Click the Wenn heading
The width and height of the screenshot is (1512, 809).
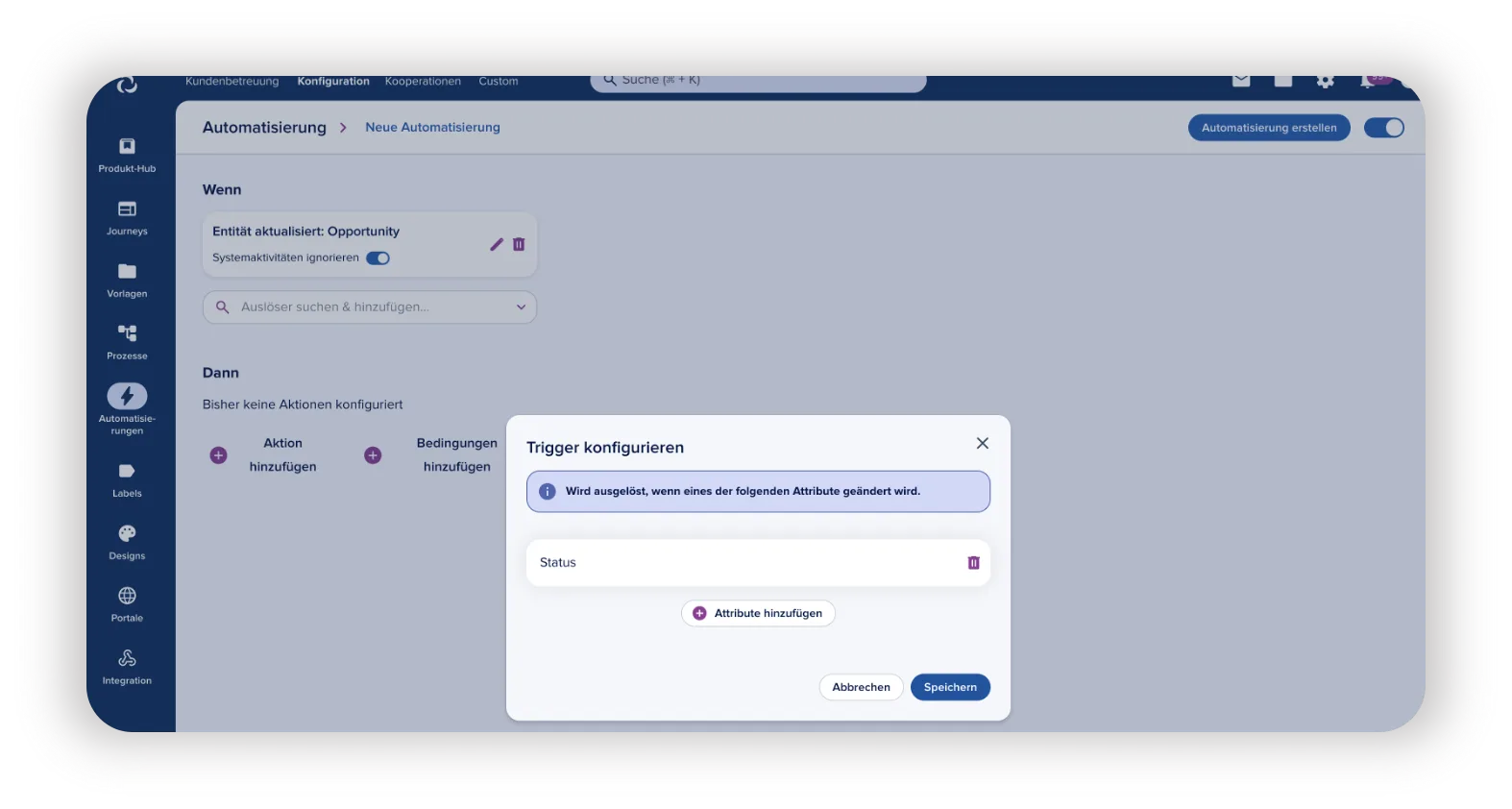222,190
